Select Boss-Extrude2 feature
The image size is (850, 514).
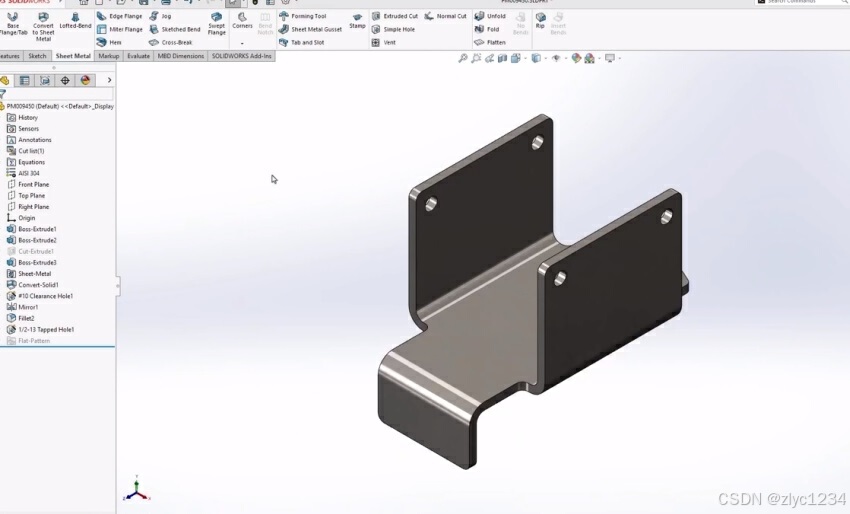31,240
